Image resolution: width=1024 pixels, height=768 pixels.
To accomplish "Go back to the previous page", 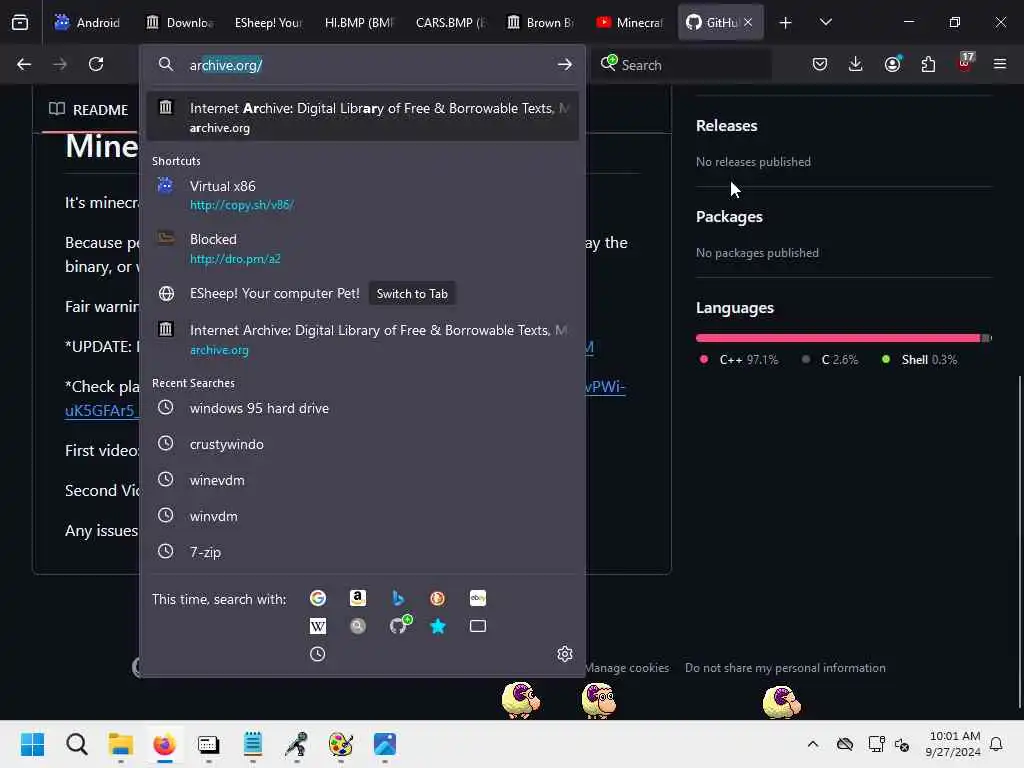I will point(24,64).
